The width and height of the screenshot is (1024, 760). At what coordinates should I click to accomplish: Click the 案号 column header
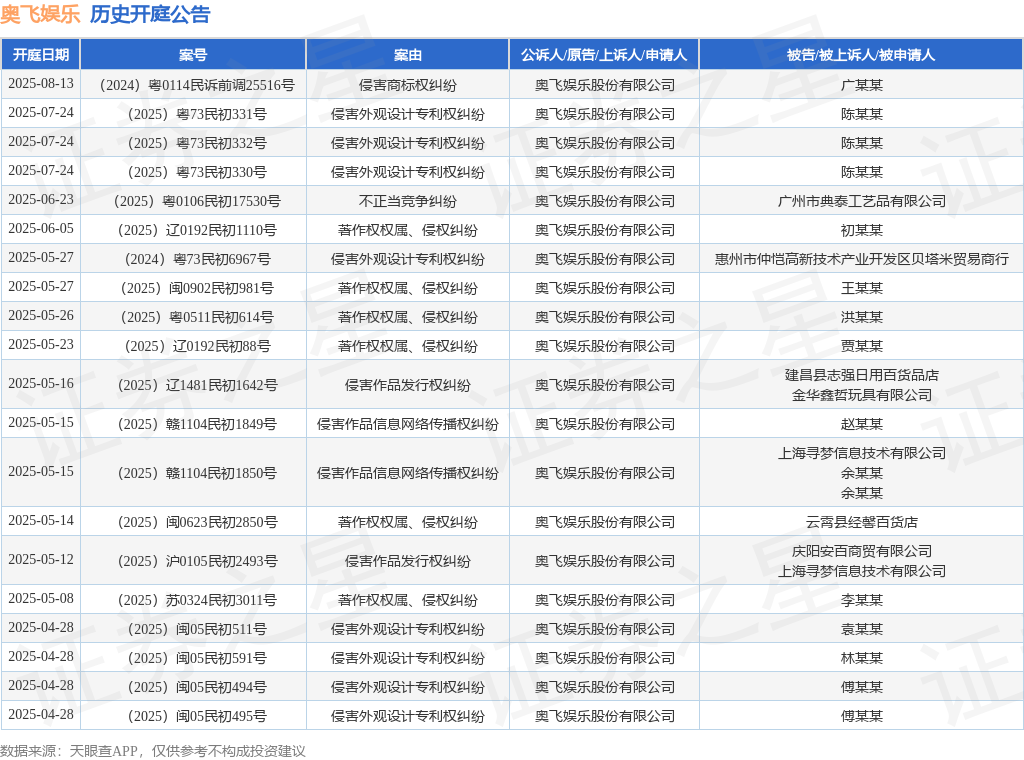coord(193,55)
